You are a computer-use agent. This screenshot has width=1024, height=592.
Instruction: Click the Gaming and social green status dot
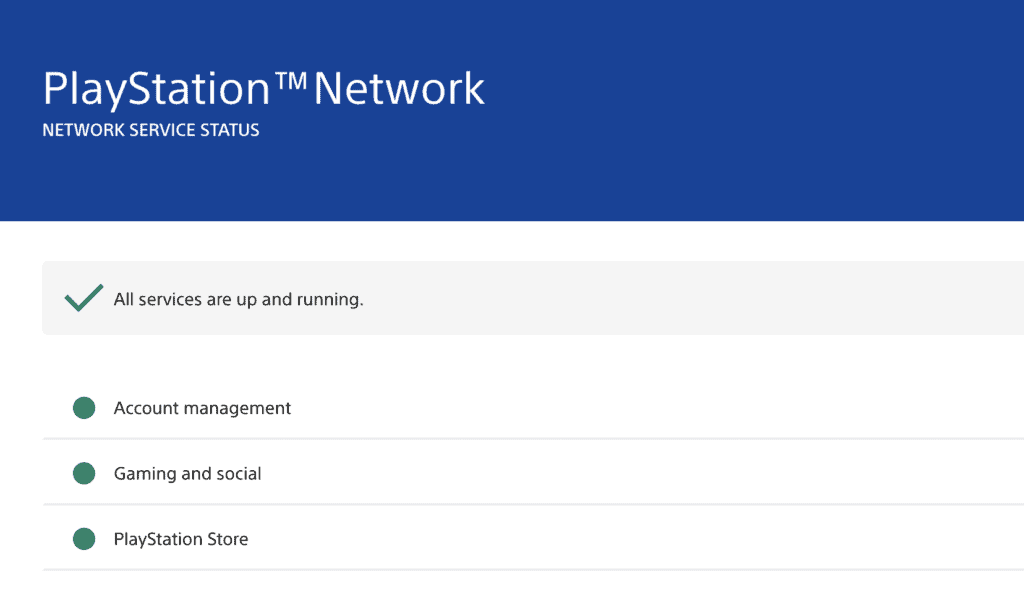84,473
